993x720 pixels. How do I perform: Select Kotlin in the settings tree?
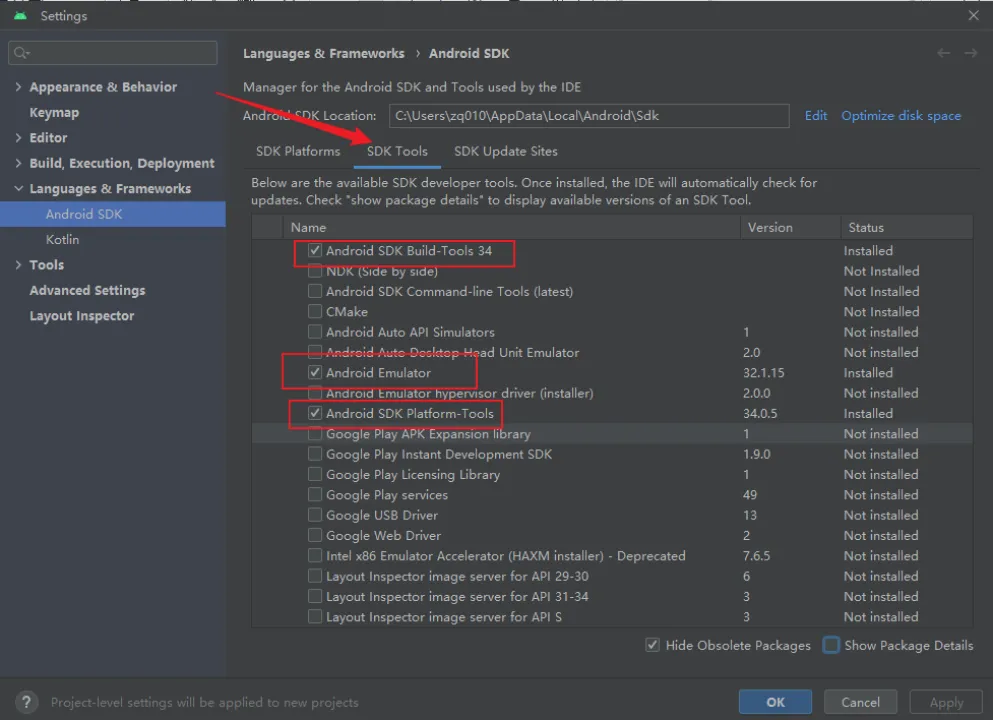(62, 240)
